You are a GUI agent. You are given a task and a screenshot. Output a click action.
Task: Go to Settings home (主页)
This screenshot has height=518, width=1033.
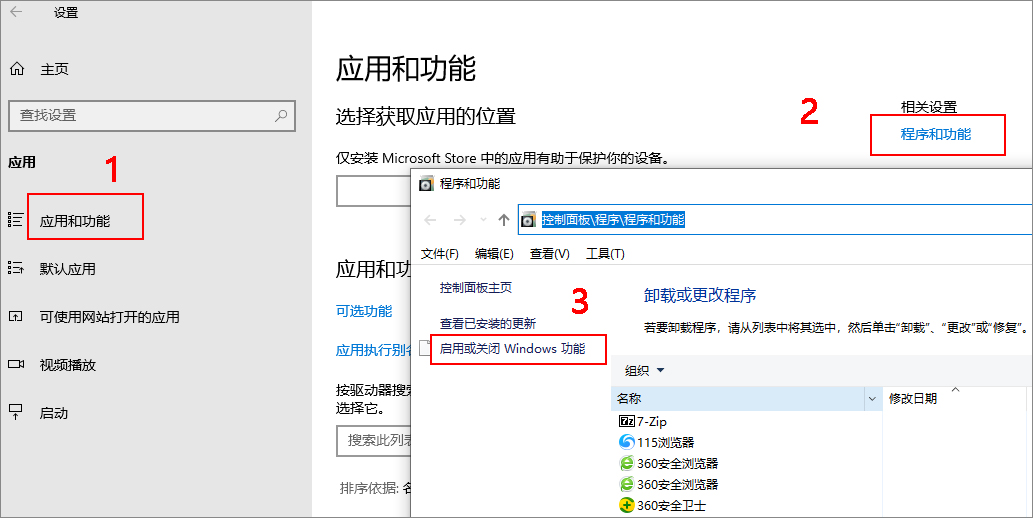[x=54, y=70]
